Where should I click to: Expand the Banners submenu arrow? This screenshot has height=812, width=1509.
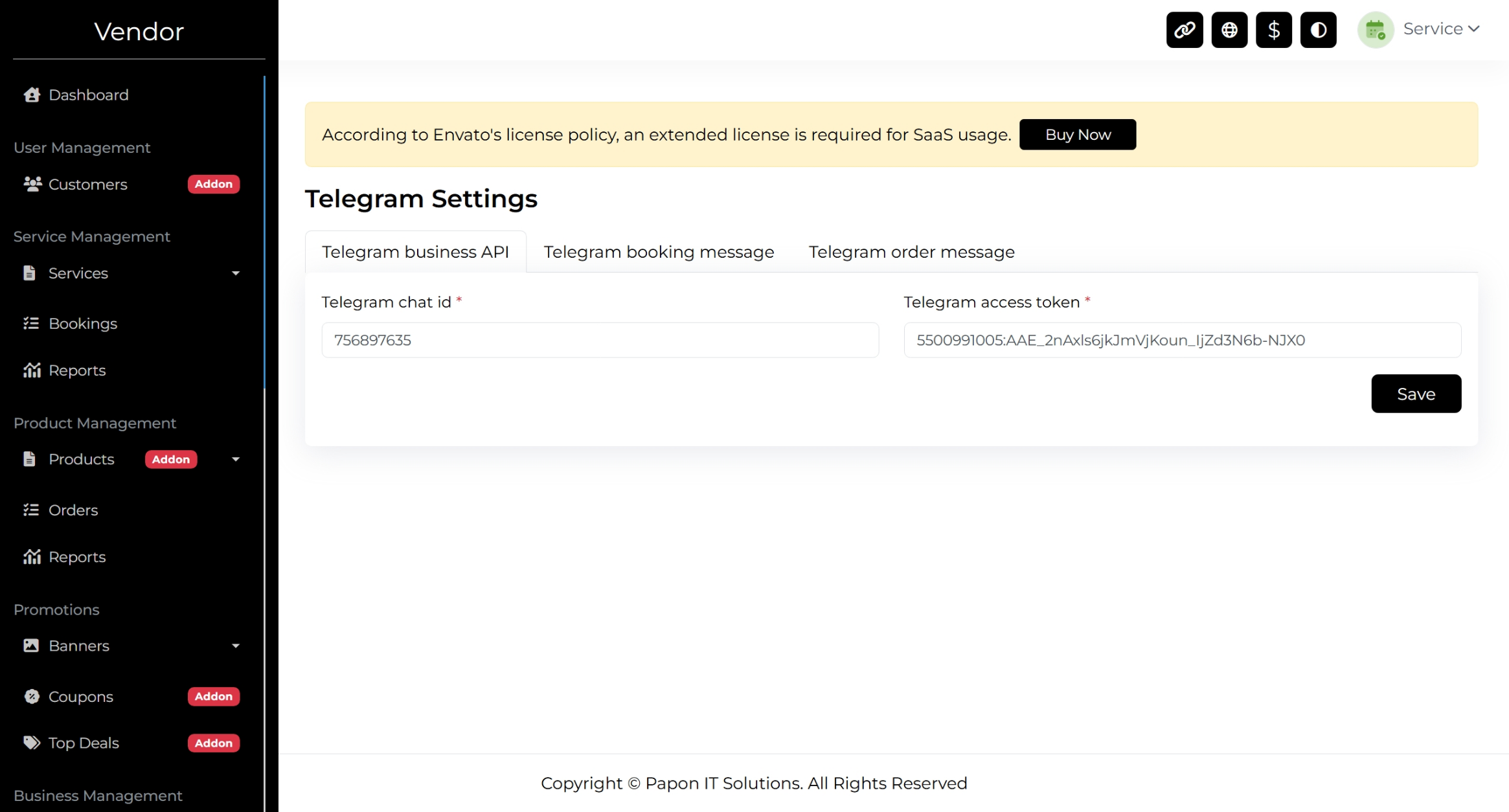click(x=236, y=646)
